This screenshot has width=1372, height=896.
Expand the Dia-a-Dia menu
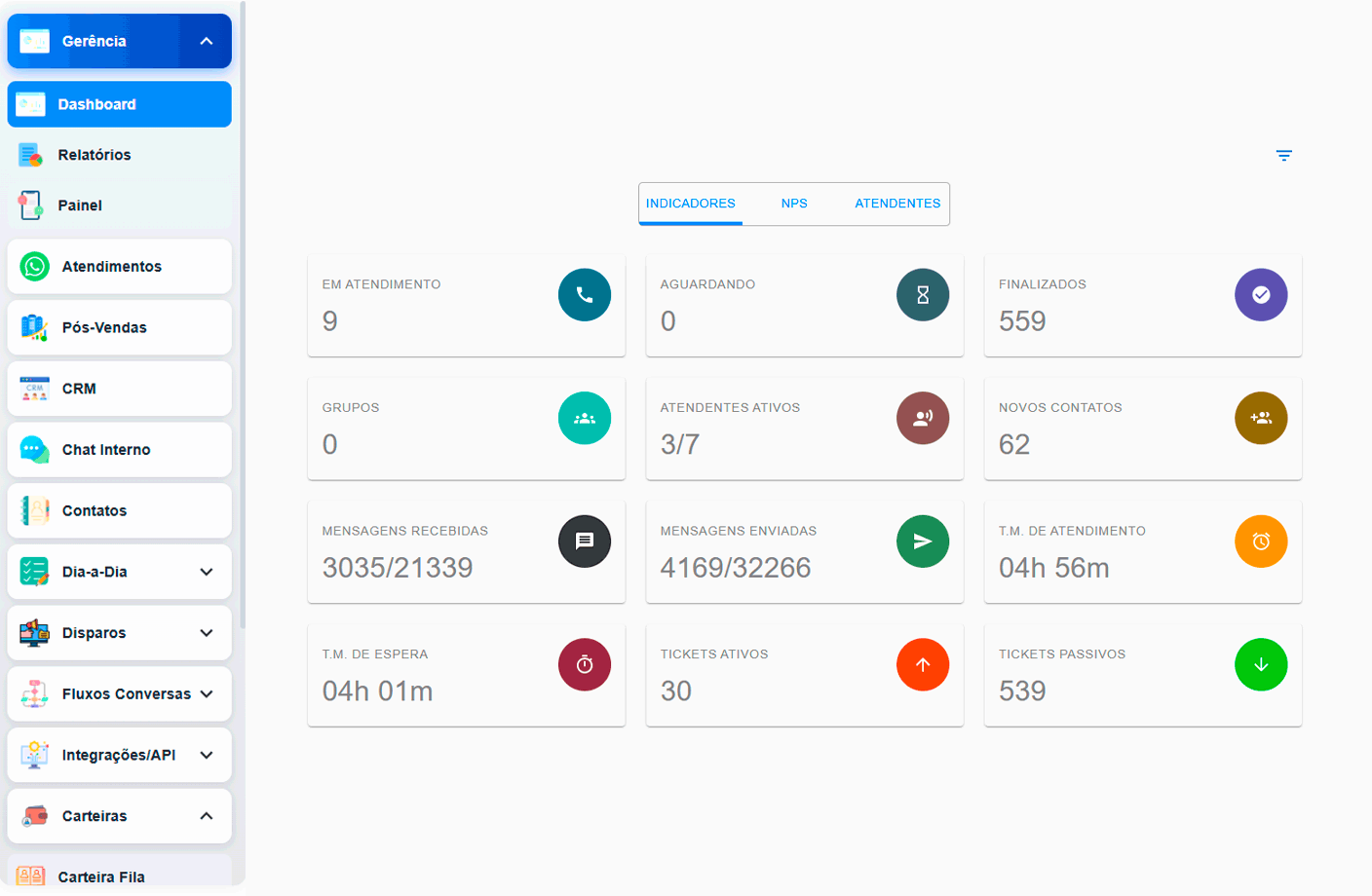click(207, 572)
